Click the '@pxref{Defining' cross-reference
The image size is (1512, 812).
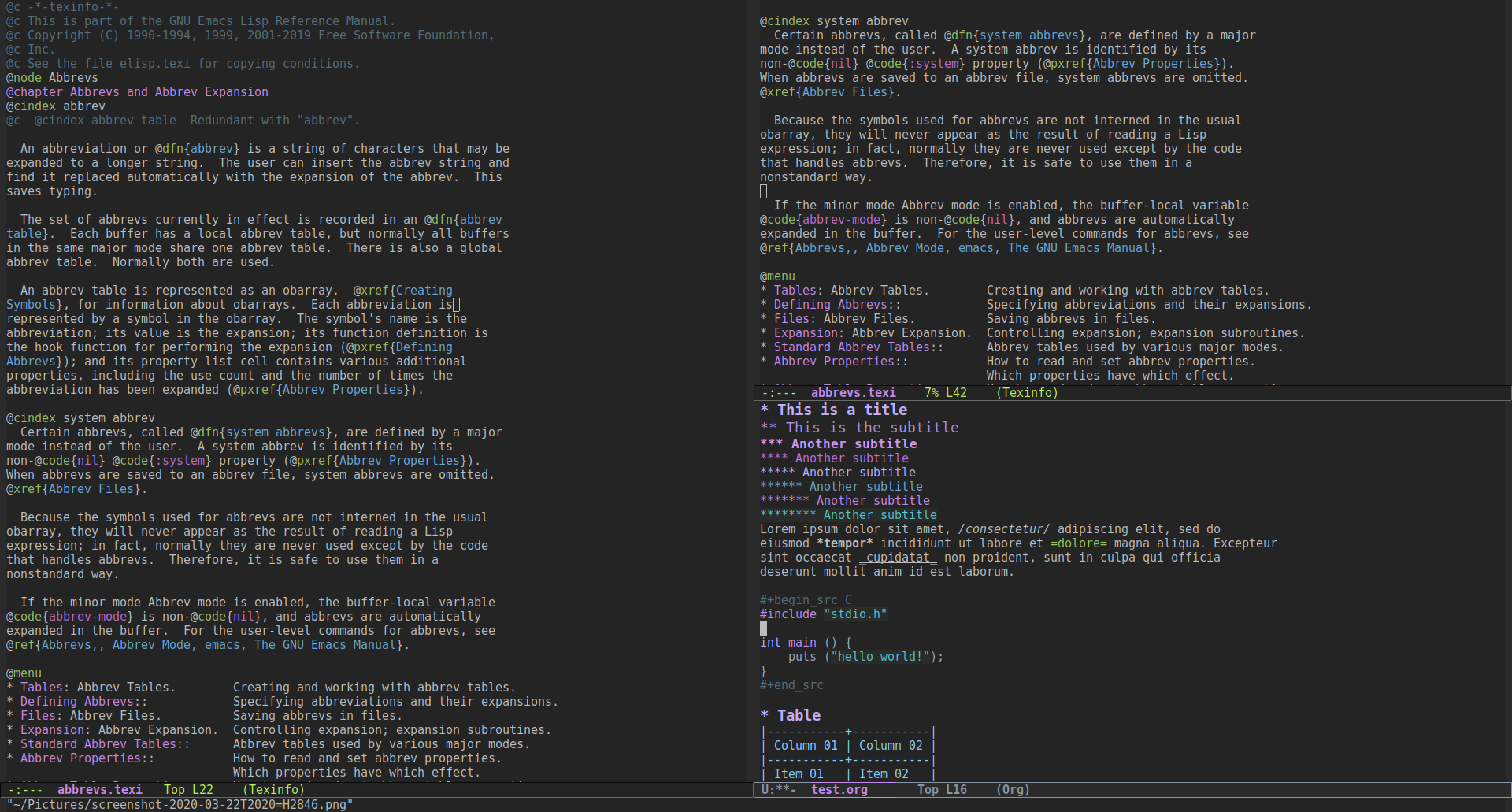point(399,347)
